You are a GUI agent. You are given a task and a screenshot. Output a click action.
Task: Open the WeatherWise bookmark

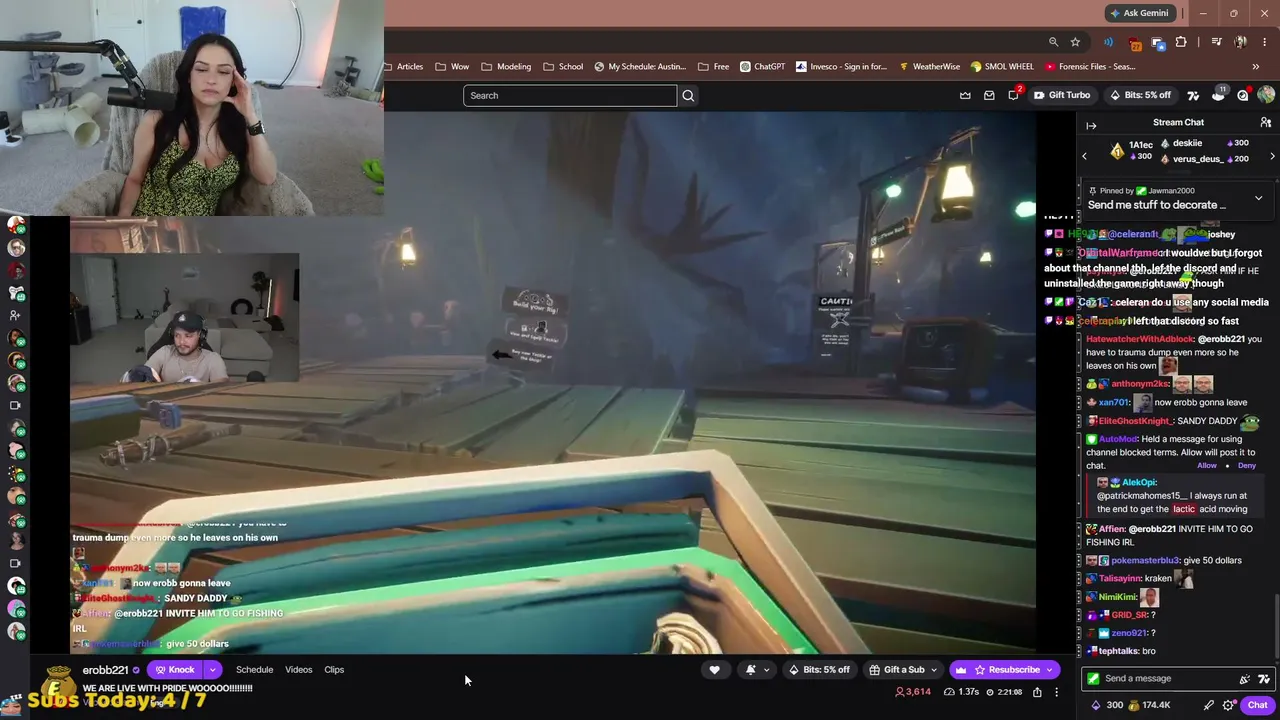tap(929, 67)
